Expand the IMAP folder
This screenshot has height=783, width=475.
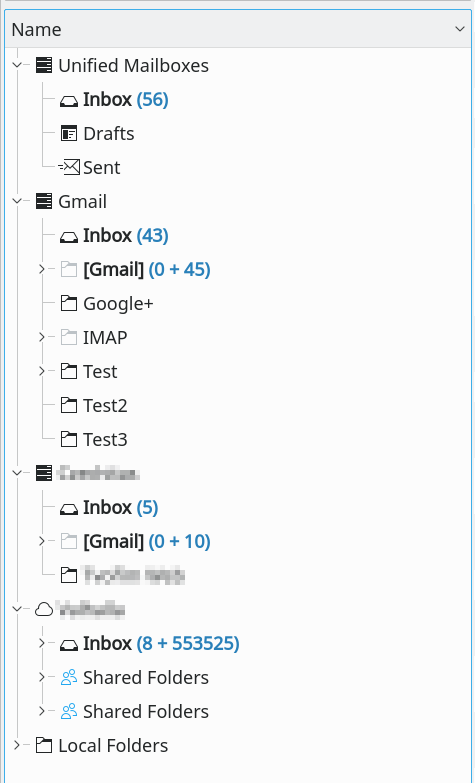(41, 338)
